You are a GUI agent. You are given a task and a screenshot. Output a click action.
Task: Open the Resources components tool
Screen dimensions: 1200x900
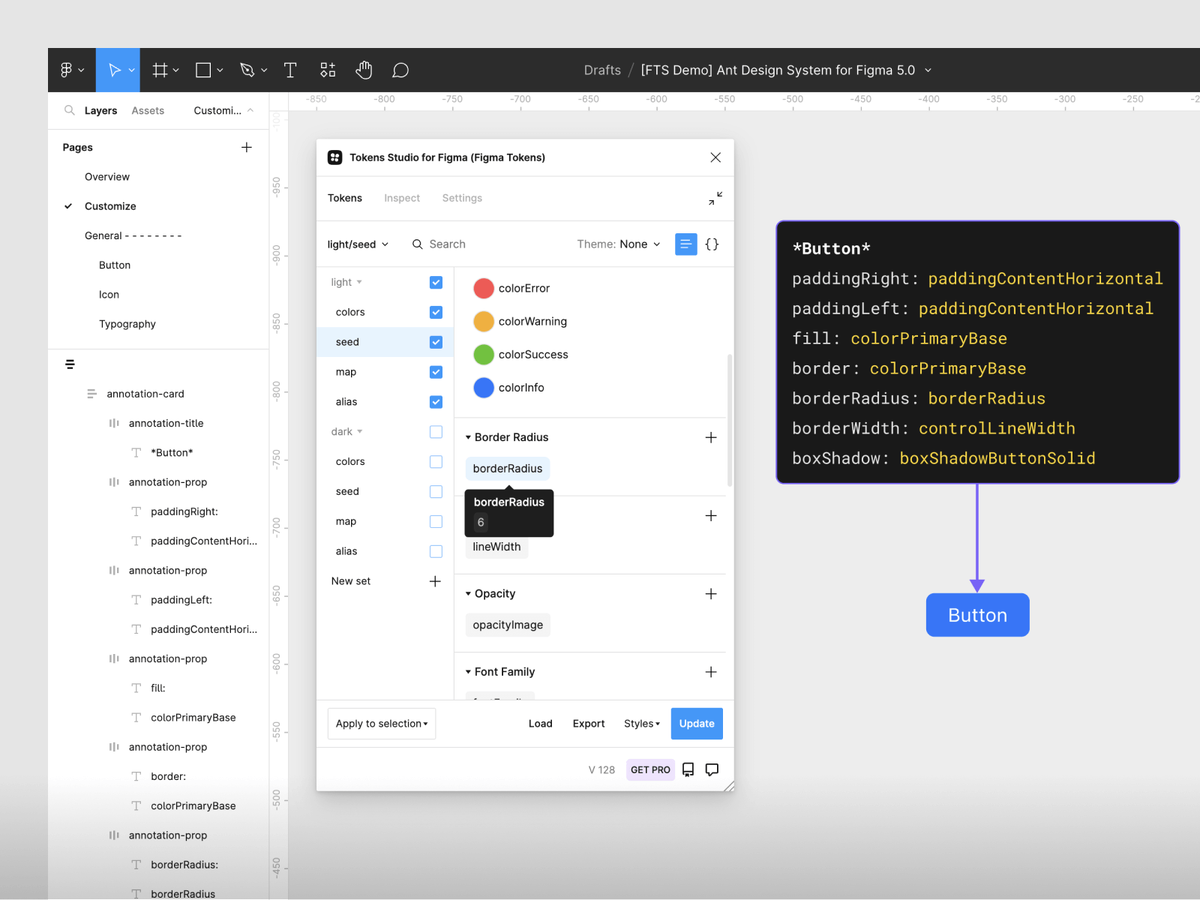(328, 70)
